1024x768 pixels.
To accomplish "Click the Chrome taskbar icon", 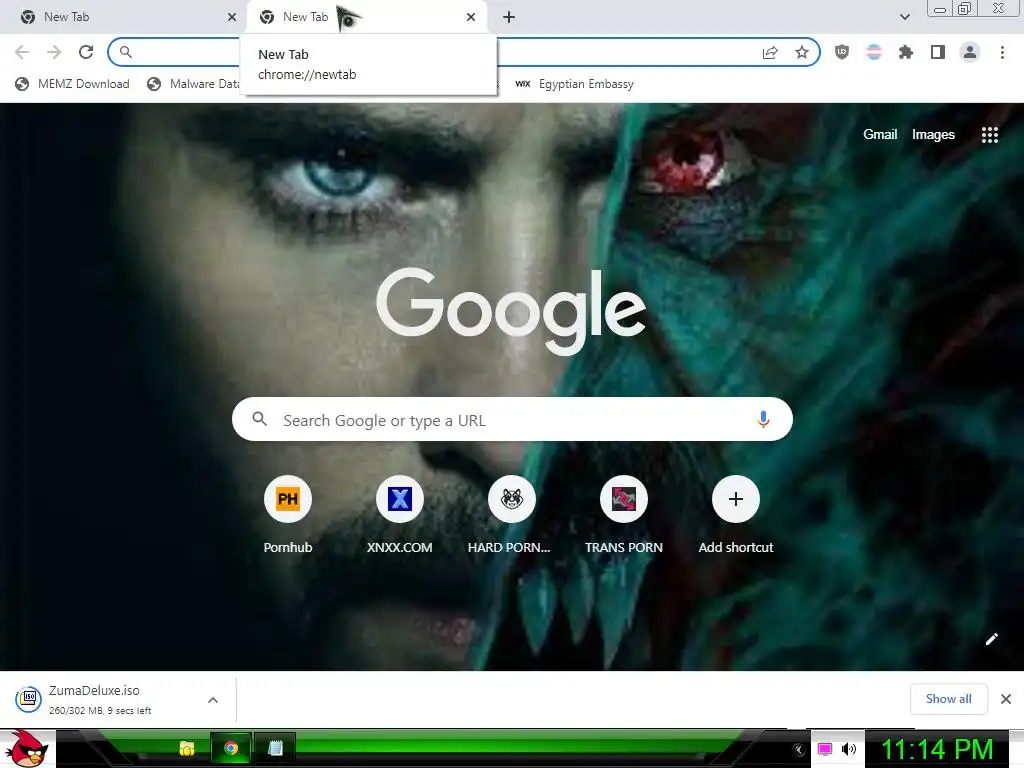I will point(231,748).
